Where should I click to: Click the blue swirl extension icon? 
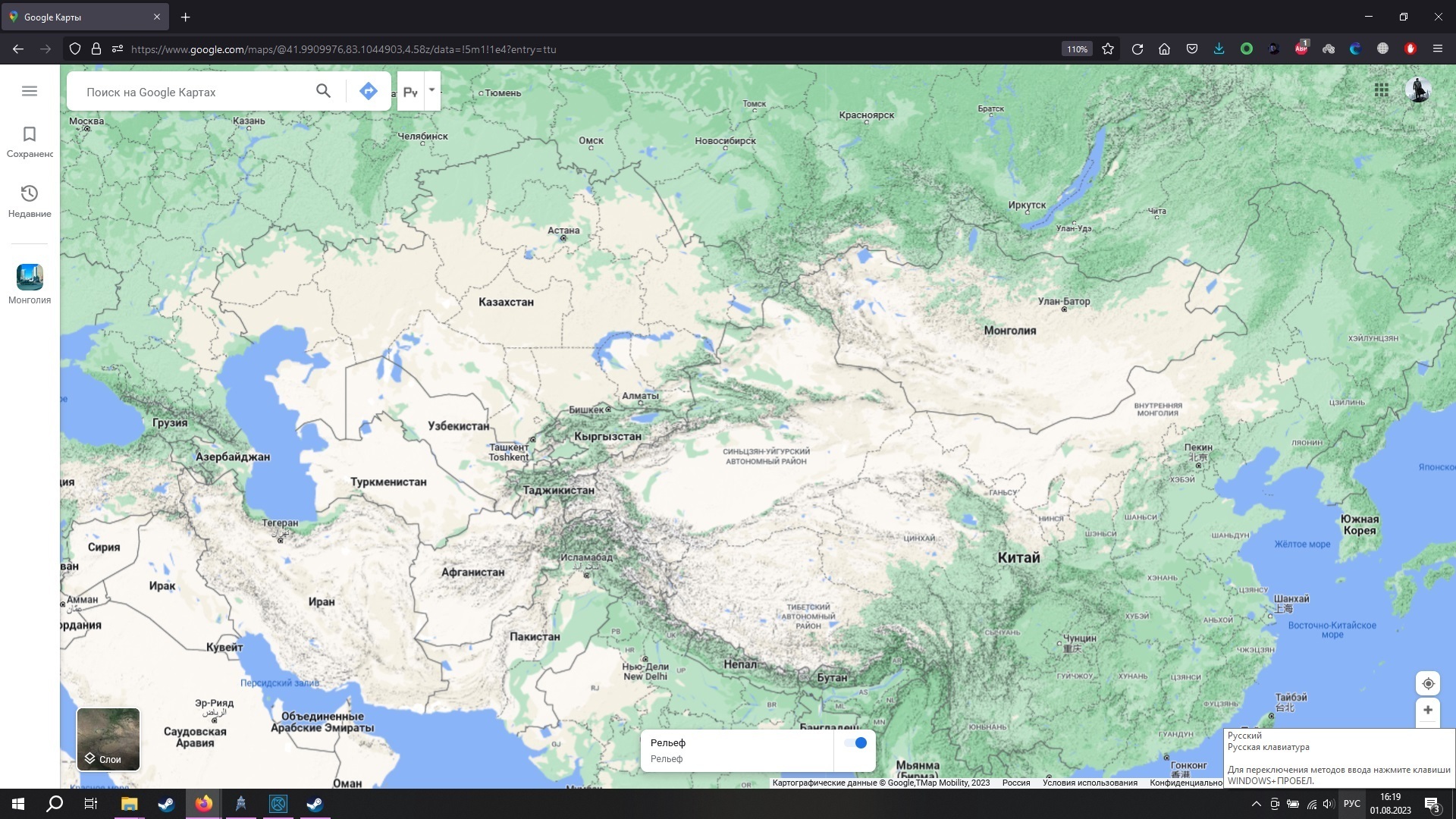tap(1356, 49)
